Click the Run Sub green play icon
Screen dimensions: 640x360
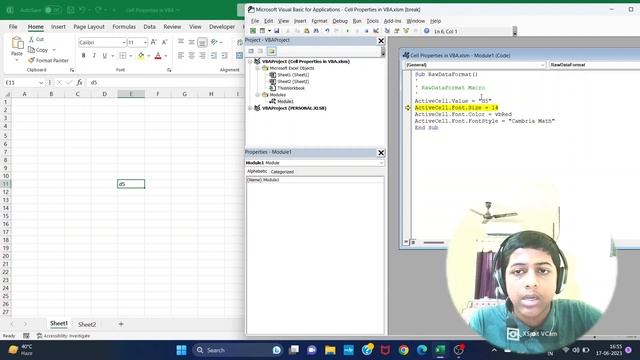coord(347,31)
